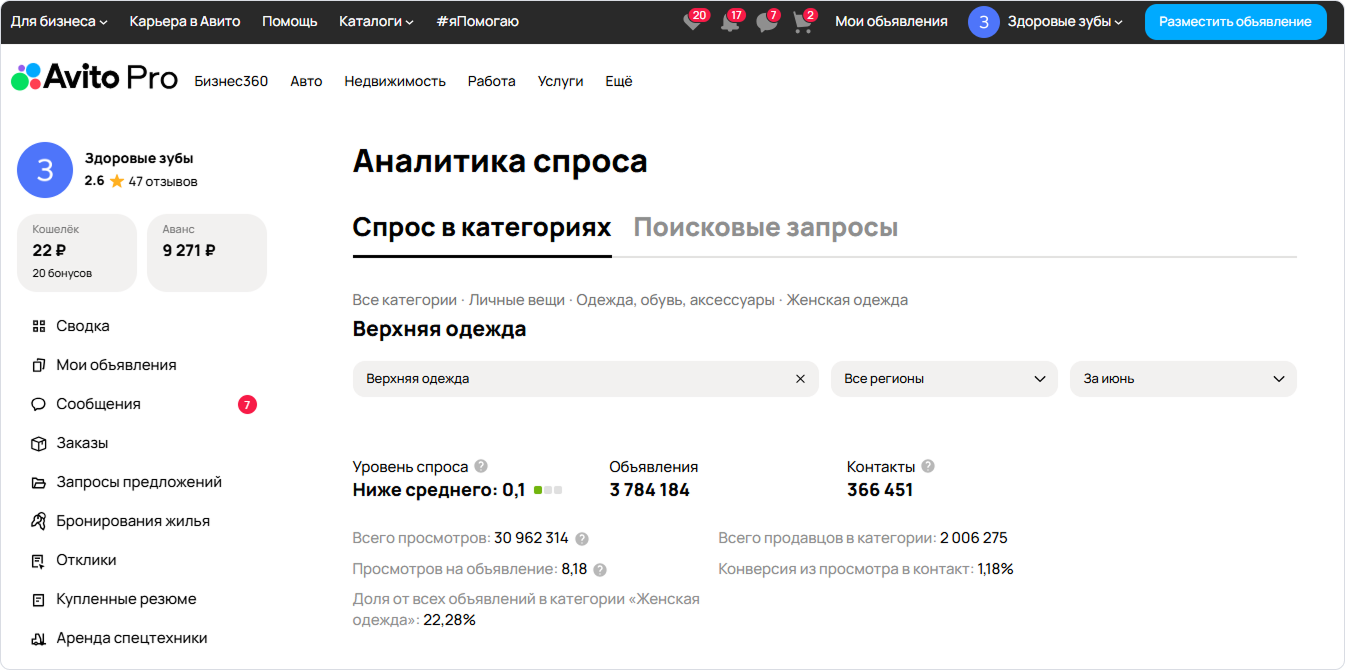1345x670 pixels.
Task: Open the За июнь period dropdown
Action: [x=1182, y=379]
